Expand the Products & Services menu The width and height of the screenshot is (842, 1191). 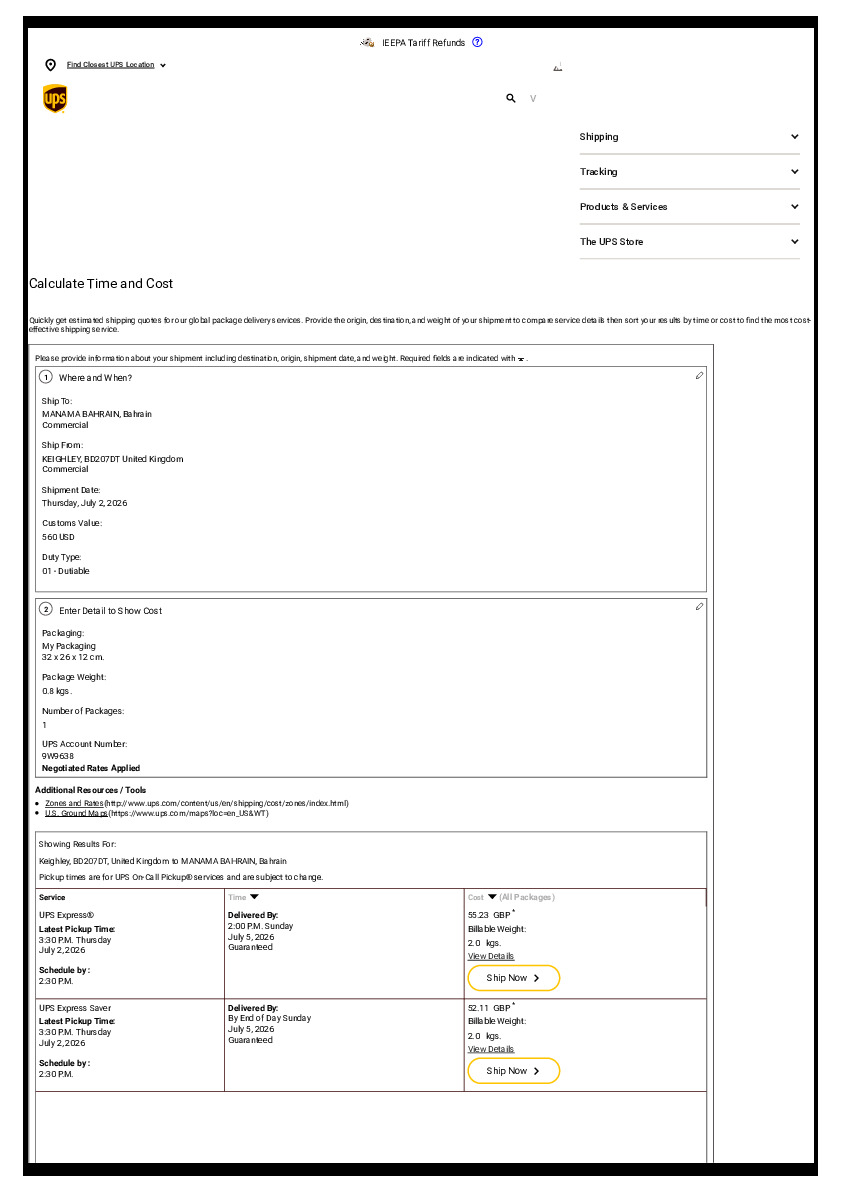[x=689, y=207]
